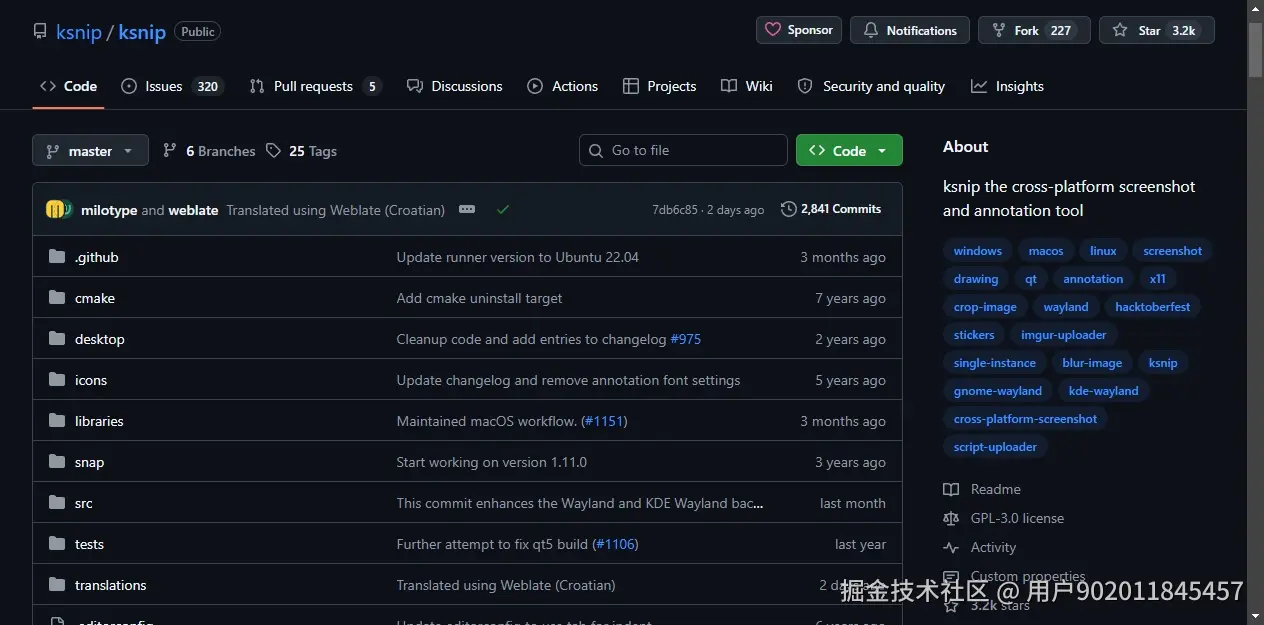This screenshot has height=625, width=1264.
Task: Open Notifications bell button
Action: coord(910,30)
